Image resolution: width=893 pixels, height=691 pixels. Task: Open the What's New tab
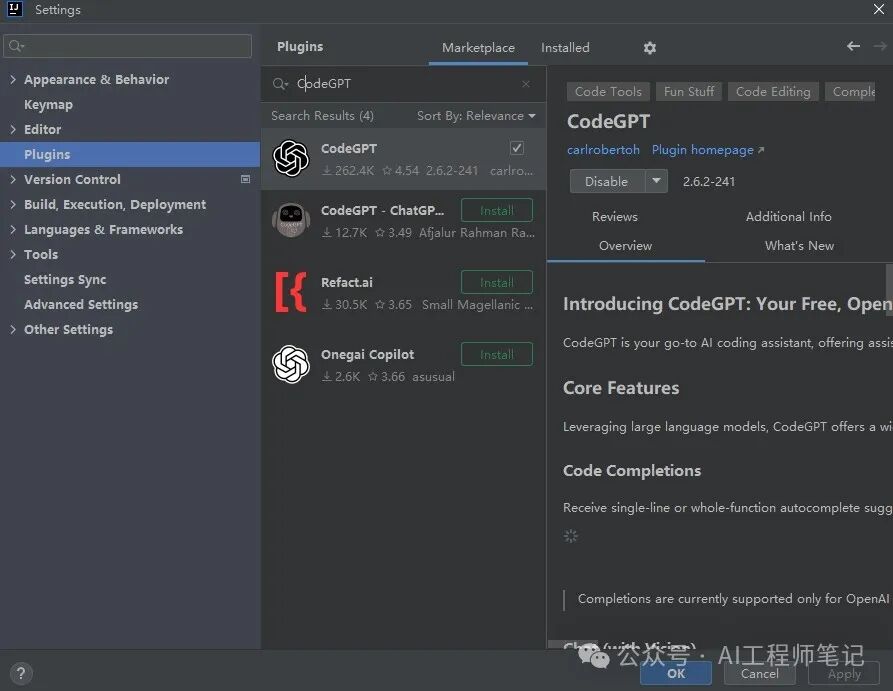[799, 246]
